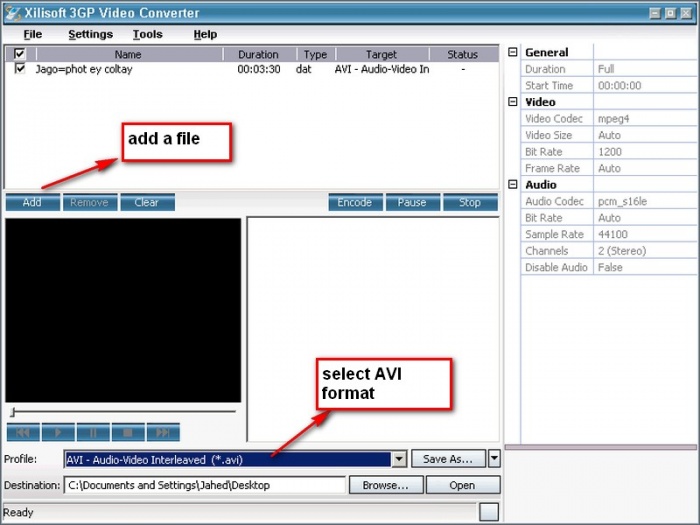Click the Remove button
The image size is (700, 525).
click(90, 202)
